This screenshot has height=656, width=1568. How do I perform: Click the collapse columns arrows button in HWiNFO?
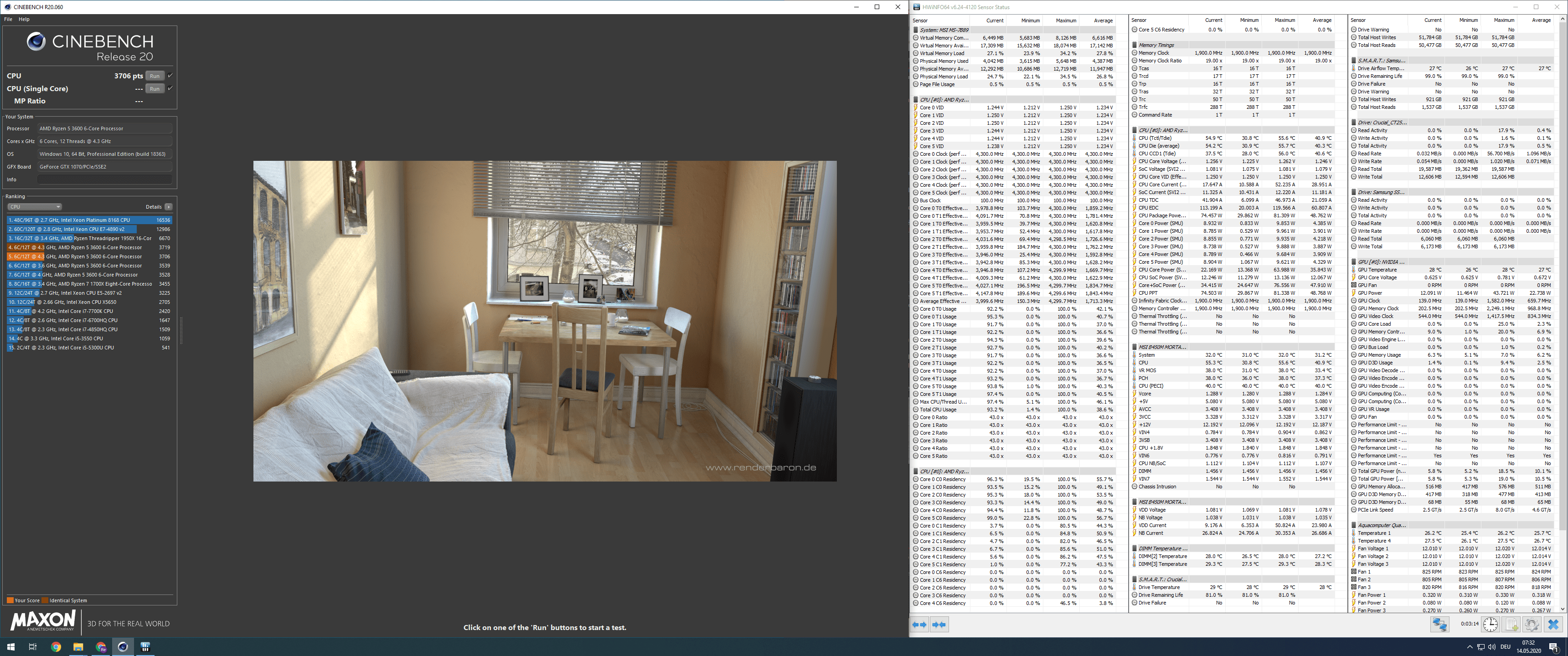939,625
